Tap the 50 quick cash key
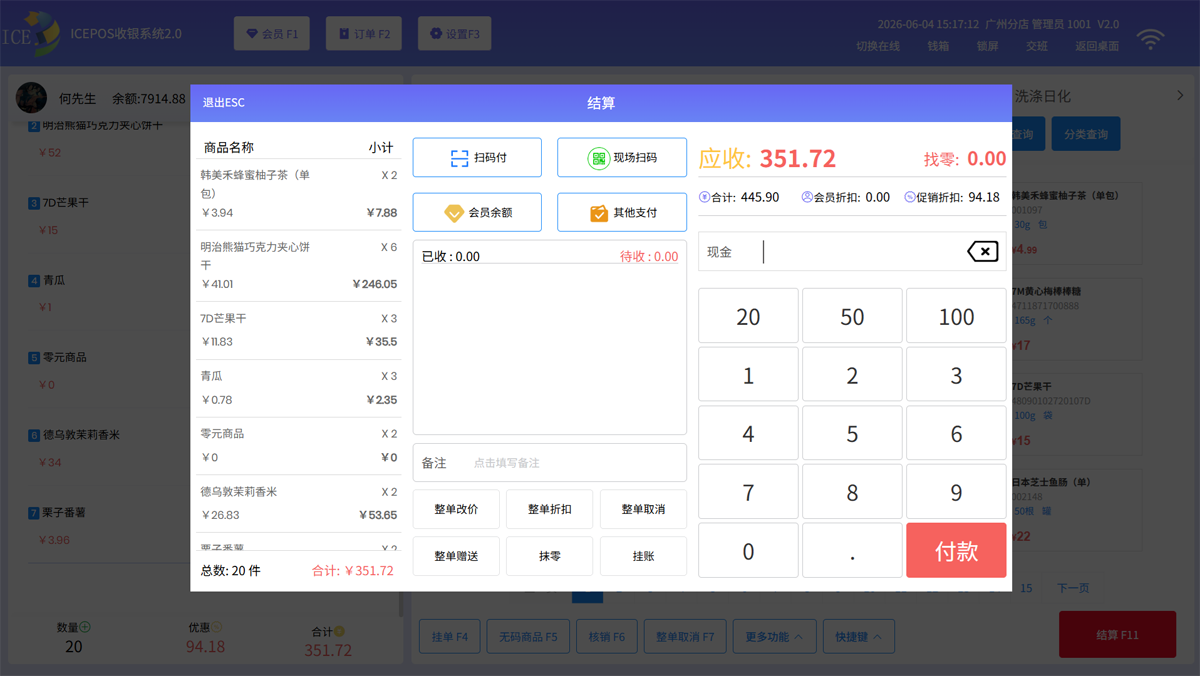Image resolution: width=1200 pixels, height=676 pixels. tap(852, 316)
